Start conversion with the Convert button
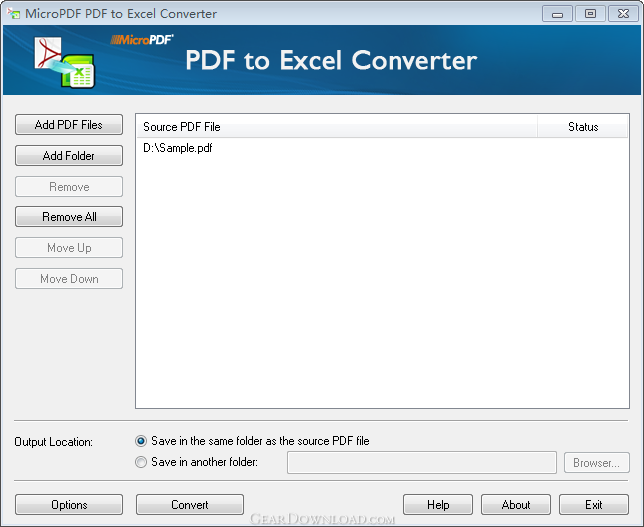The image size is (644, 527). [x=190, y=504]
